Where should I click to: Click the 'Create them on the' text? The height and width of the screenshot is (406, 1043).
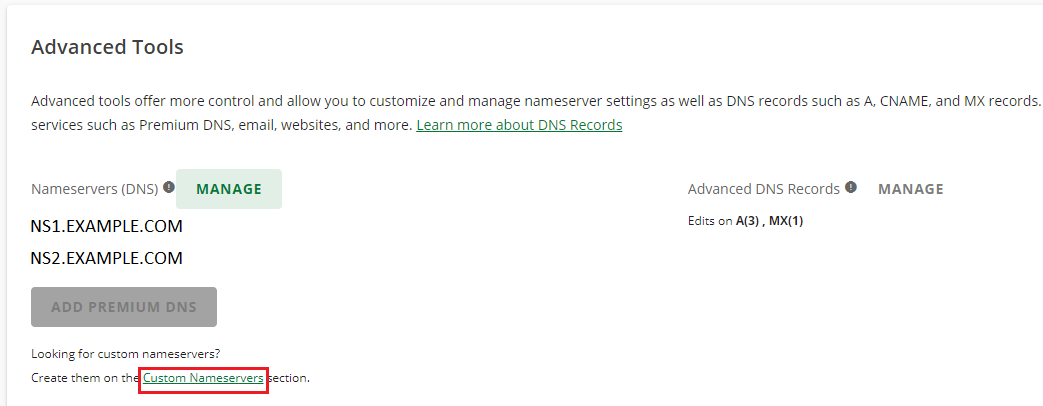(x=85, y=378)
